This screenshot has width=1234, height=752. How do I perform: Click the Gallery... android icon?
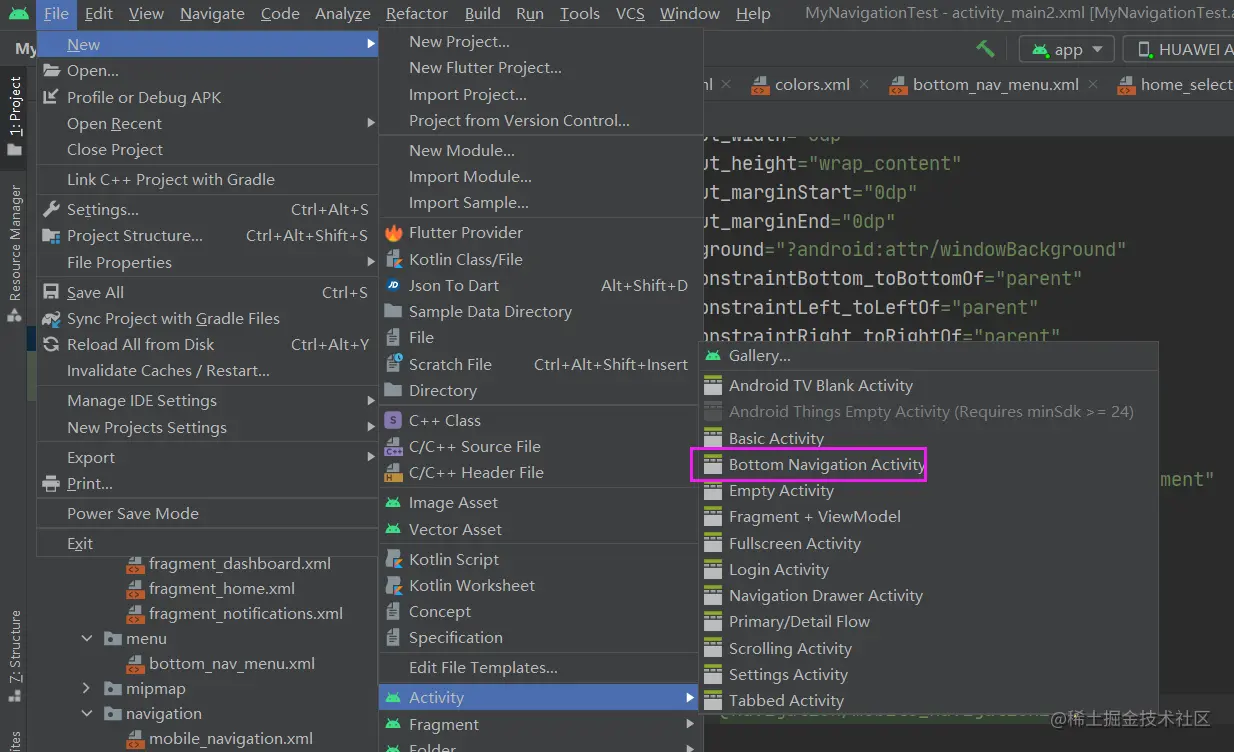coord(713,355)
